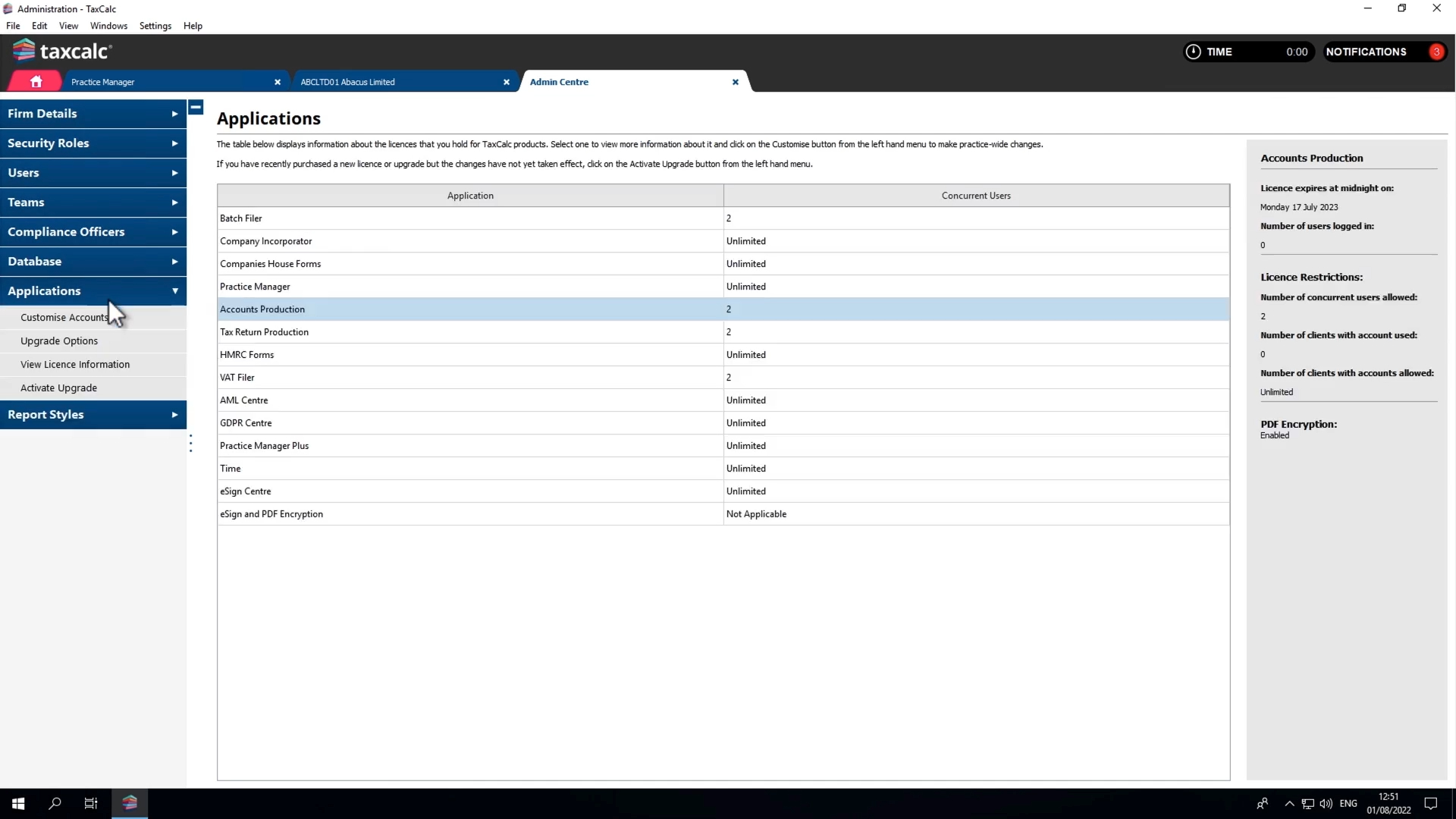Viewport: 1456px width, 819px height.
Task: Close the Practice Manager tab
Action: (278, 82)
